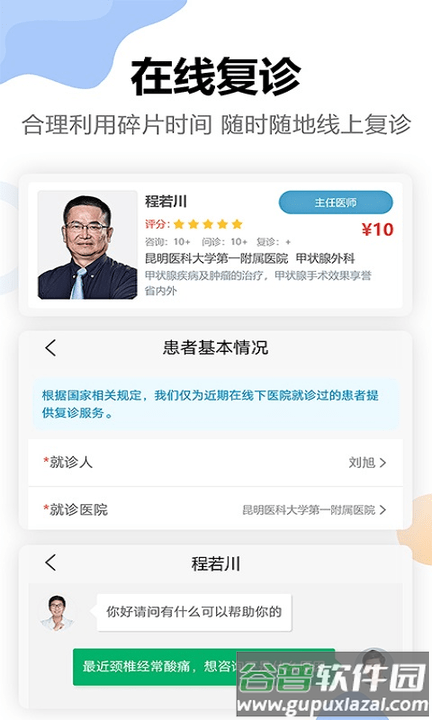This screenshot has width=432, height=720.
Task: Tap the green 最近颈椎经常酸痛 message bubble
Action: [204, 667]
